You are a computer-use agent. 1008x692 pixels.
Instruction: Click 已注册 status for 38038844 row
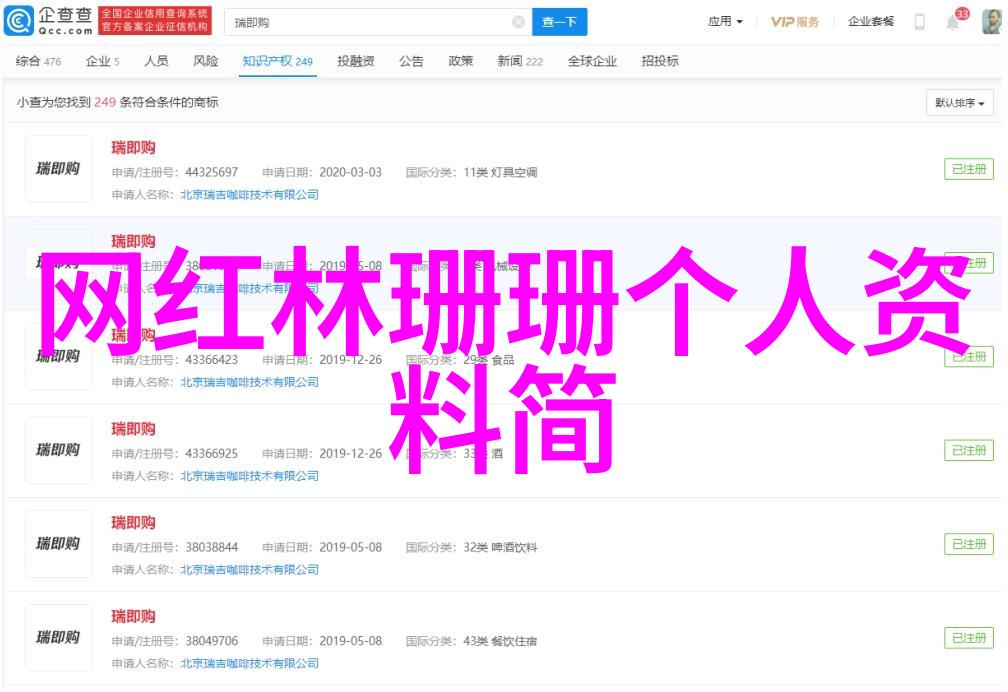[x=969, y=544]
